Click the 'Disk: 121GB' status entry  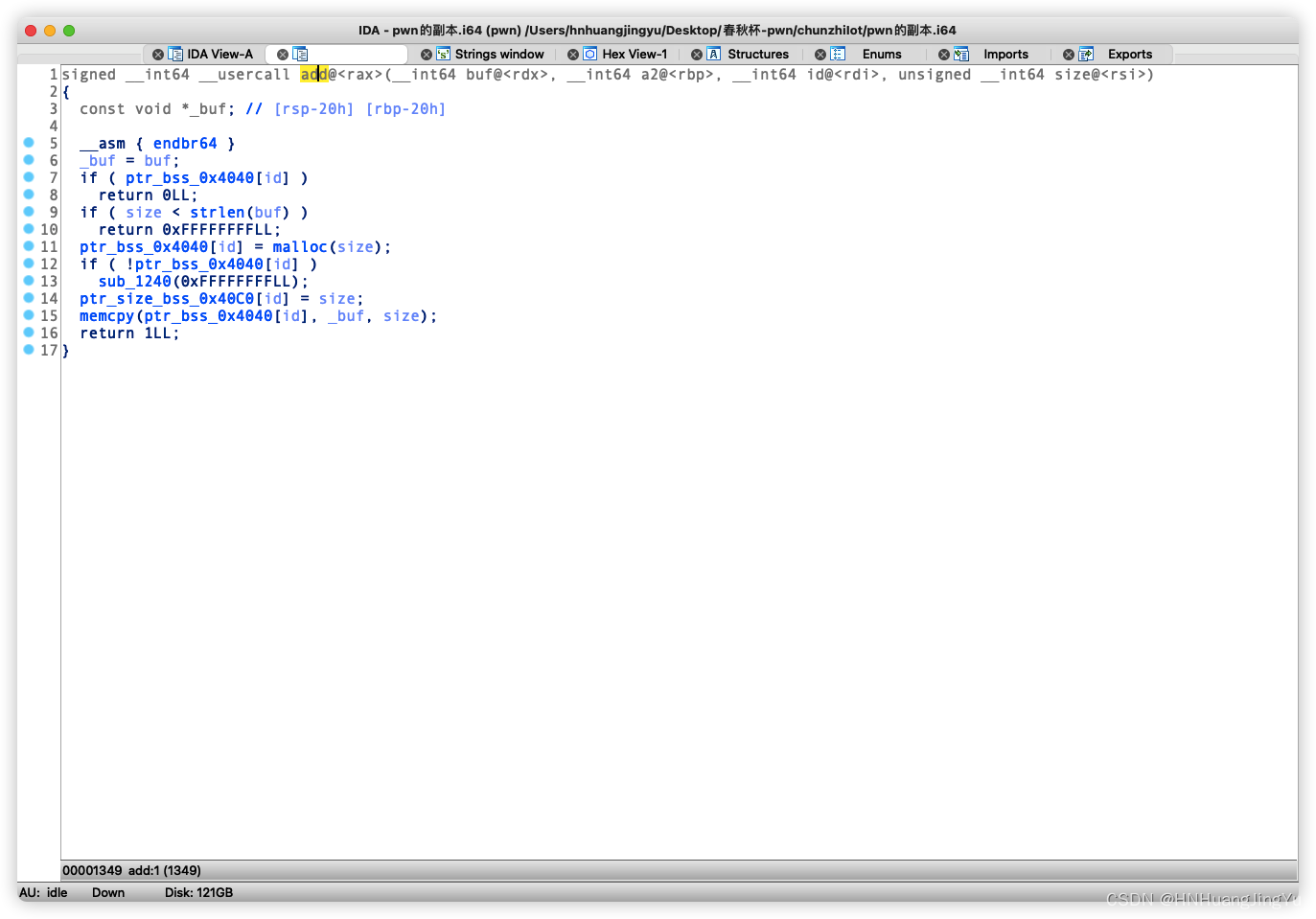pyautogui.click(x=198, y=893)
